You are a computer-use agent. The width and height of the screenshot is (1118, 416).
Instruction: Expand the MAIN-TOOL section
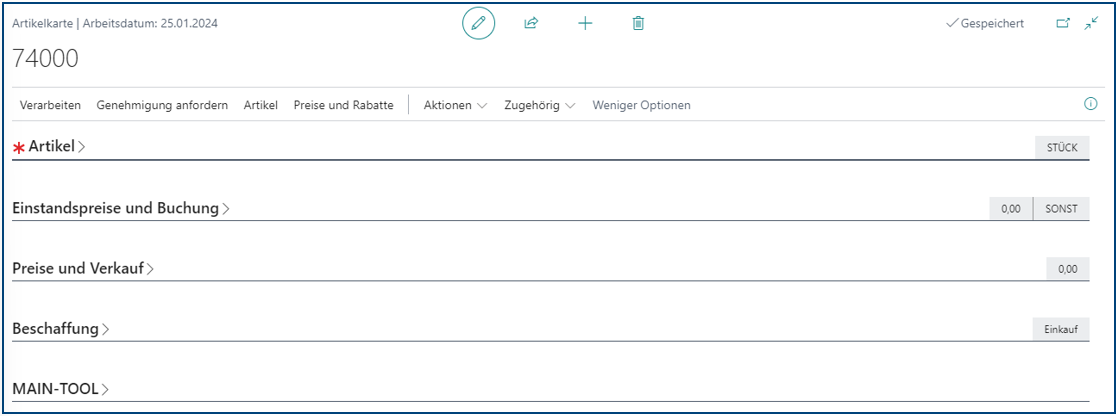61,389
